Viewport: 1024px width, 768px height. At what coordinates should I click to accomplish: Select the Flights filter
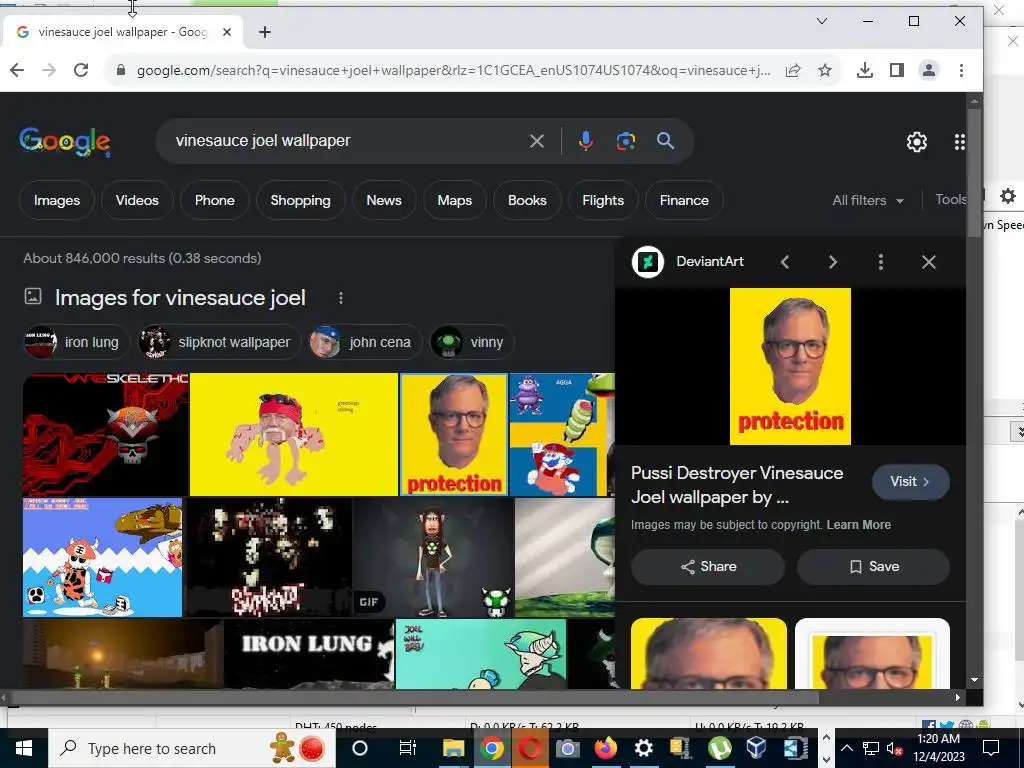click(x=603, y=200)
